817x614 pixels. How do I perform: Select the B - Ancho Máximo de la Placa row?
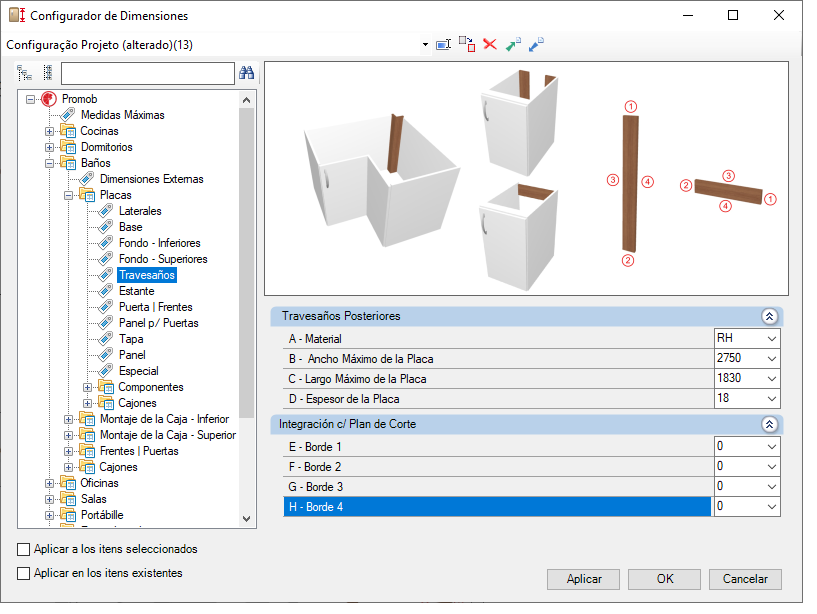pyautogui.click(x=498, y=359)
